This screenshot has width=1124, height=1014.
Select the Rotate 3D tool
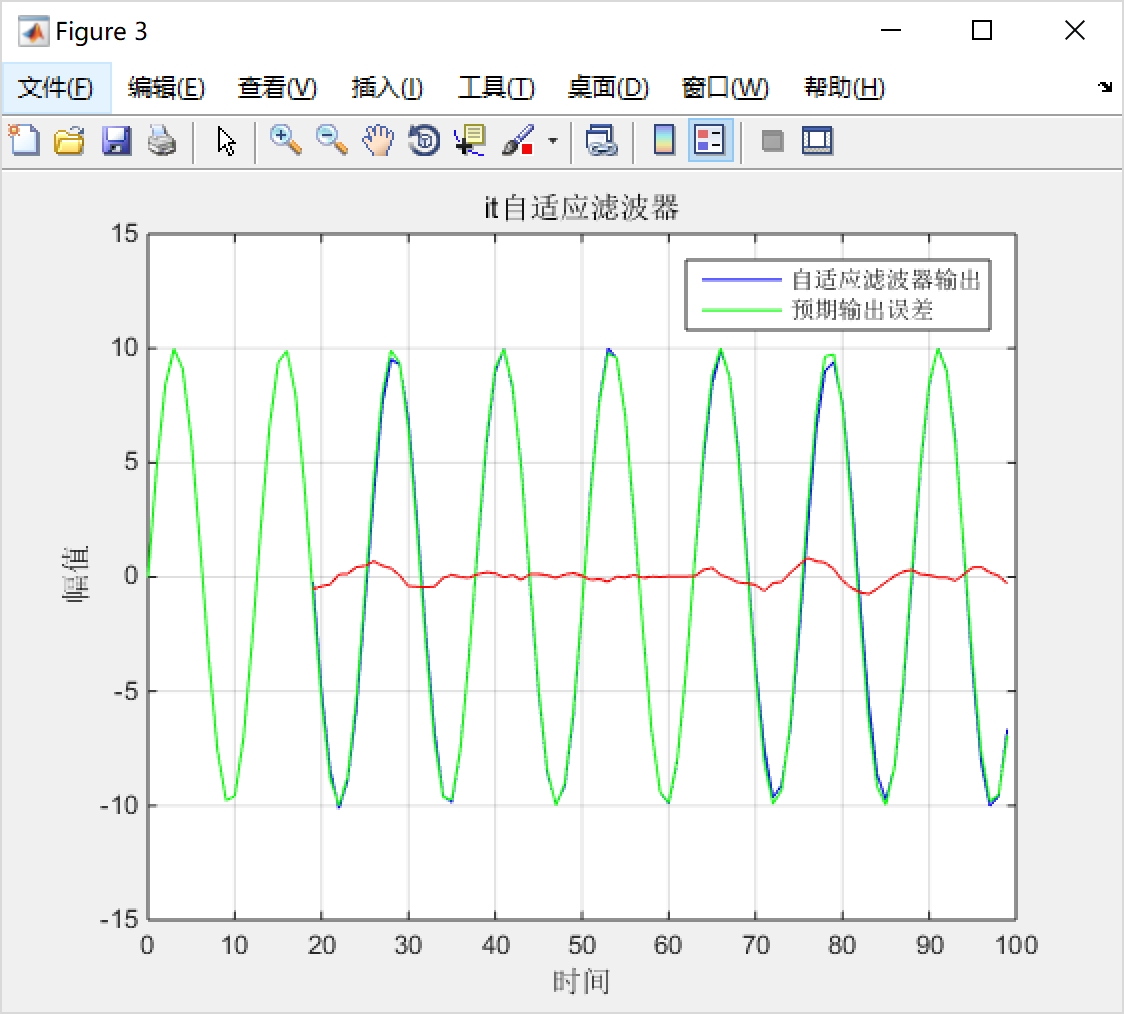click(x=424, y=140)
